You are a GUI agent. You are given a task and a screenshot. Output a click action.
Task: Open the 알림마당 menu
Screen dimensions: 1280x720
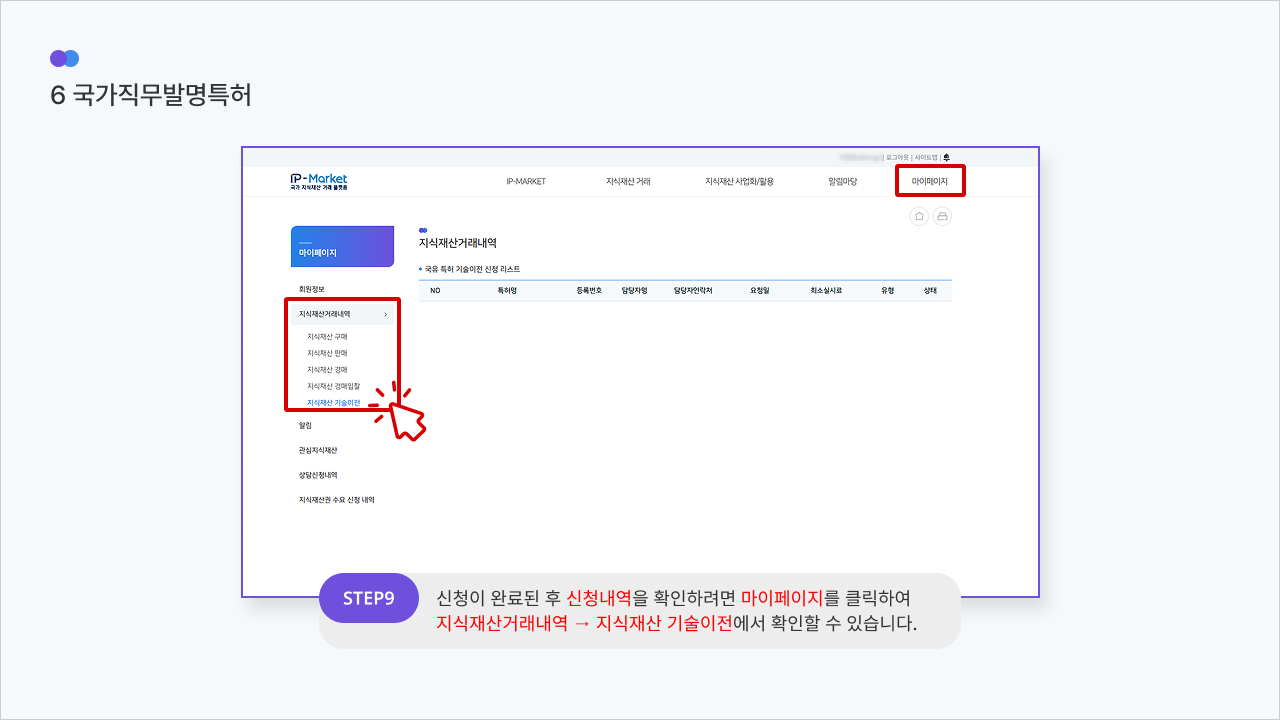[x=842, y=181]
